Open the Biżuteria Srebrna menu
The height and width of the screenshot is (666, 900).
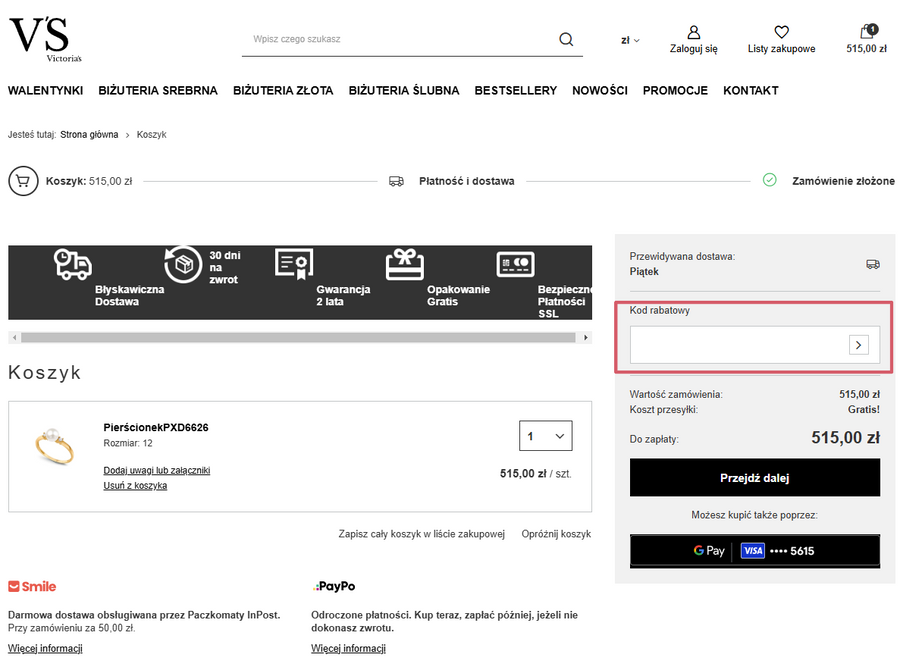point(157,91)
